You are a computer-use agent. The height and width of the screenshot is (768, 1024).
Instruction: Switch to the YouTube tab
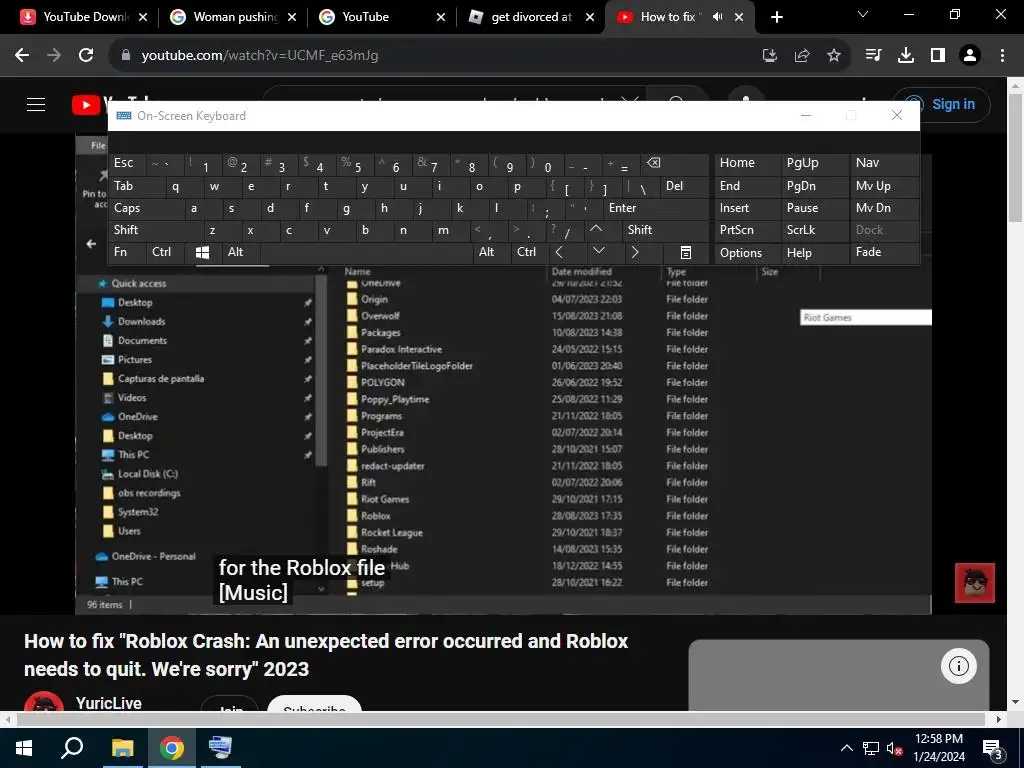point(383,17)
